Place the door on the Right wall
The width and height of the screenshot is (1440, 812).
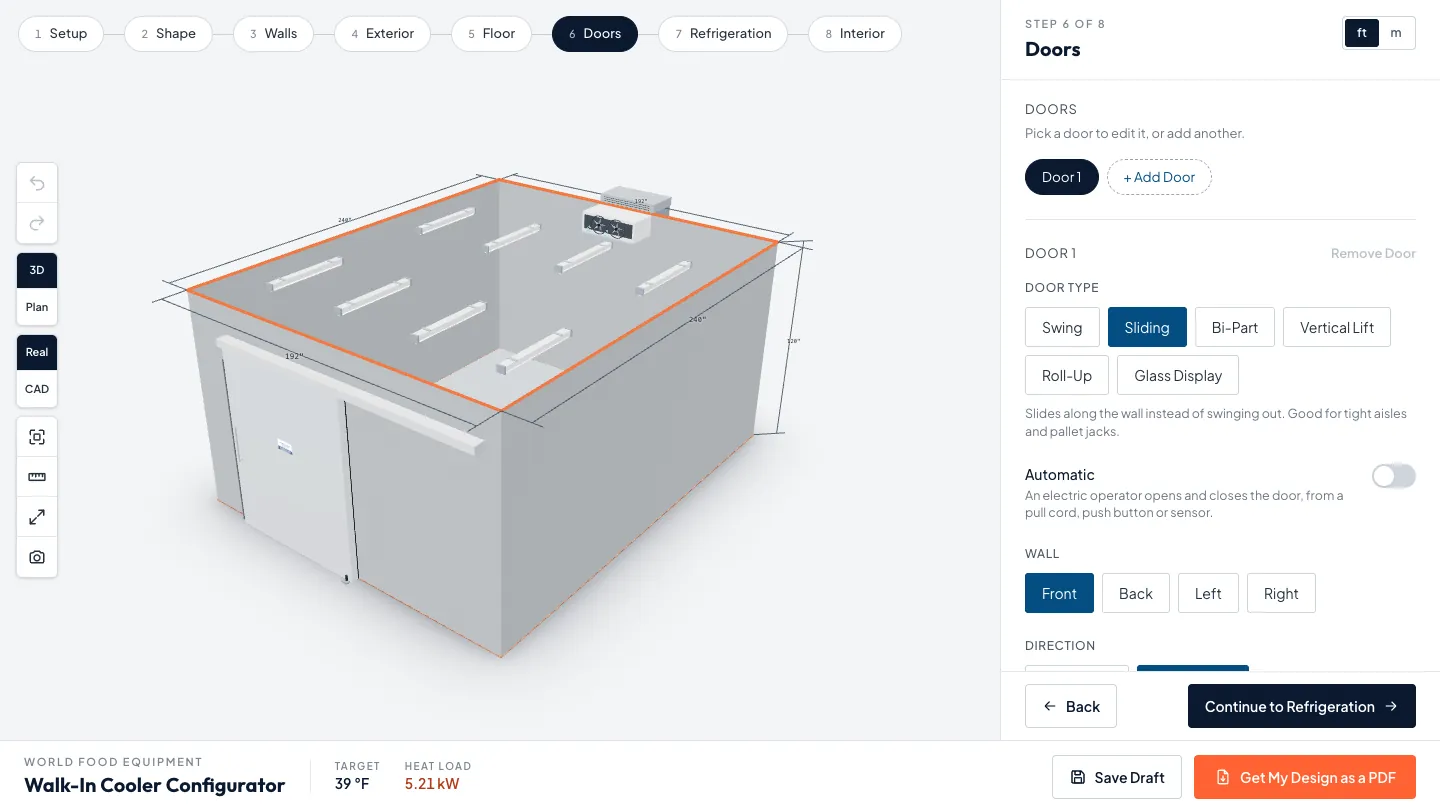coord(1281,593)
